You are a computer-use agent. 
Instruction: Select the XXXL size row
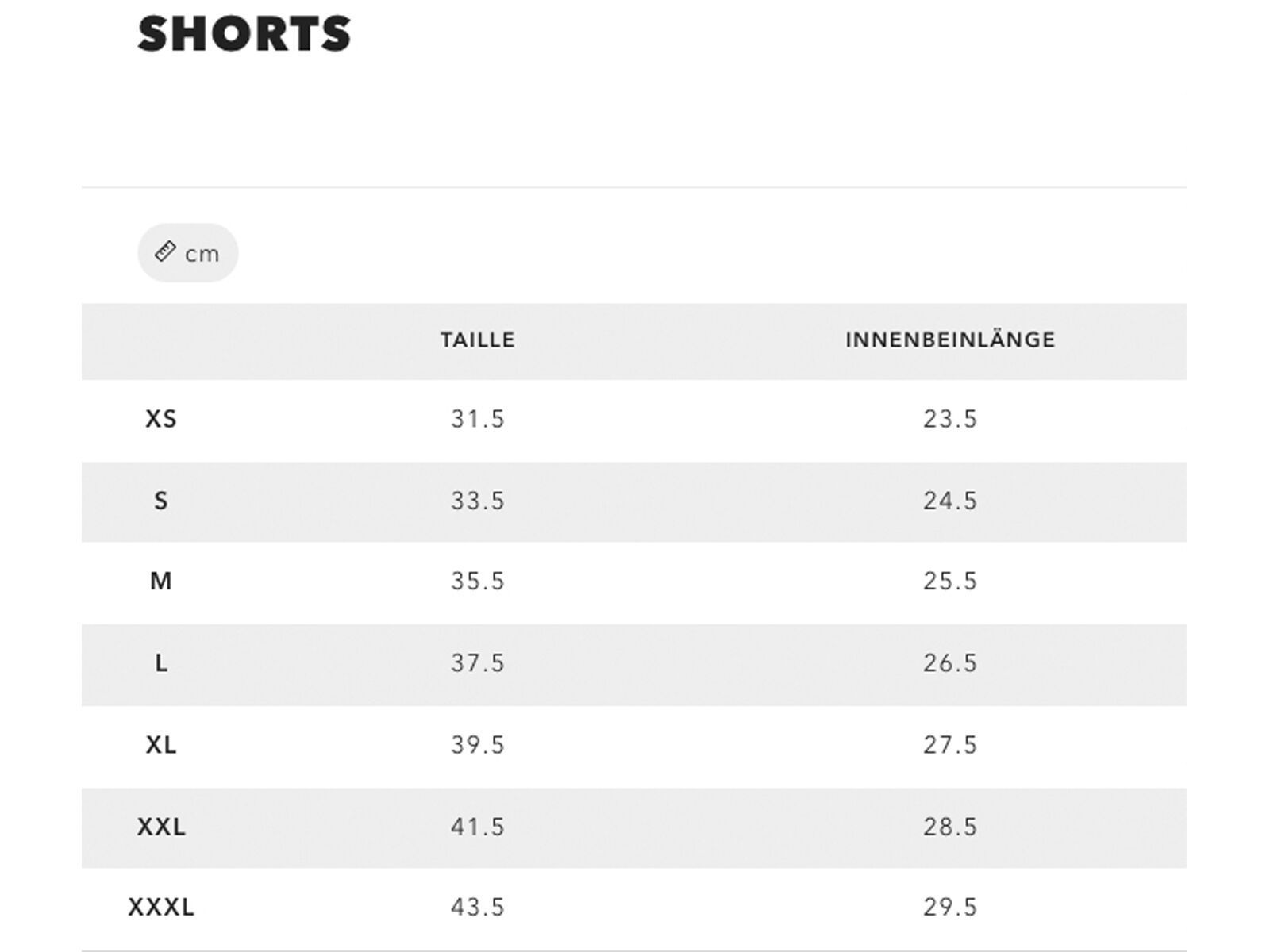tap(161, 907)
